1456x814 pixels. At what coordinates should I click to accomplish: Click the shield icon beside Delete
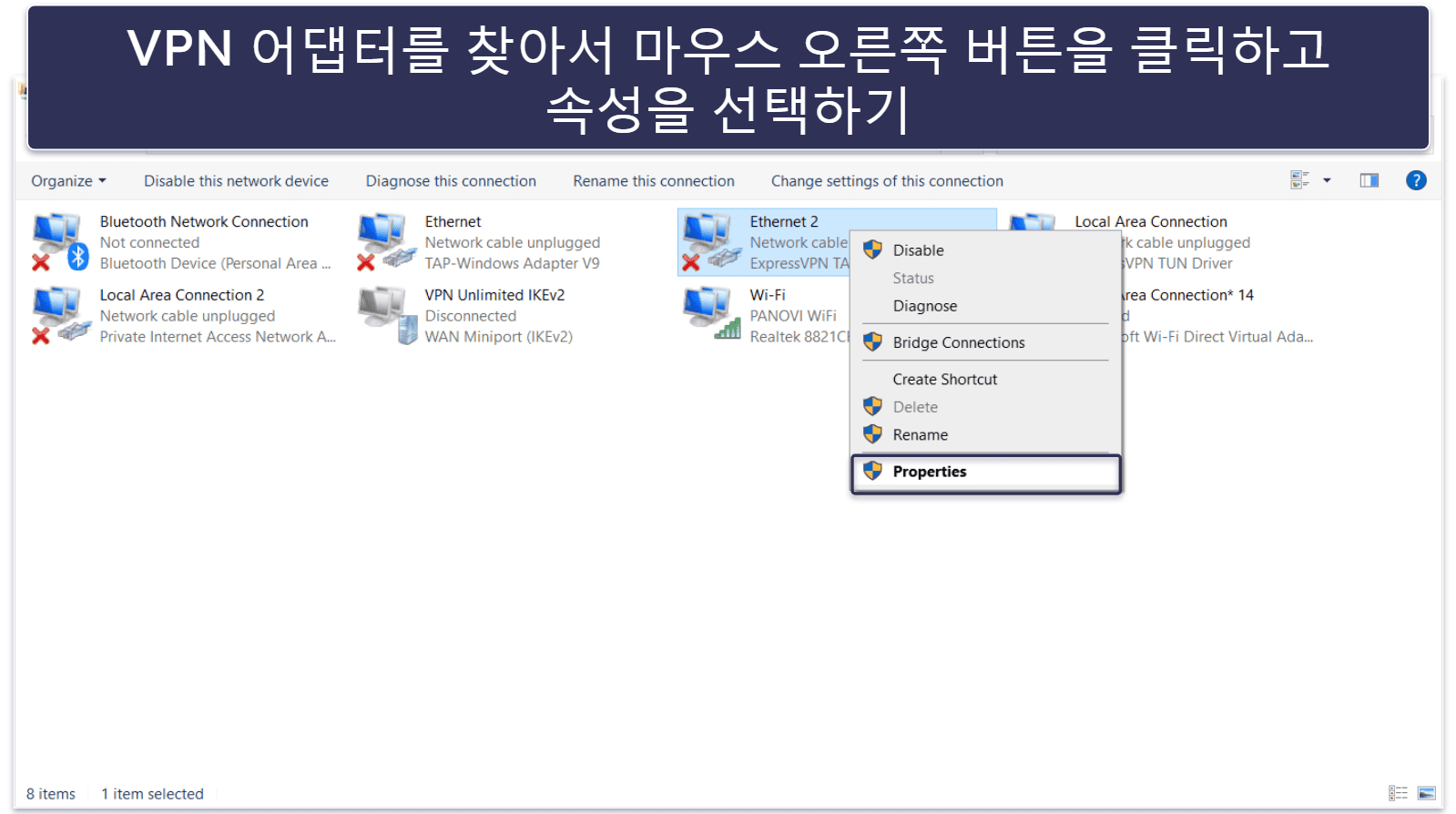tap(872, 406)
